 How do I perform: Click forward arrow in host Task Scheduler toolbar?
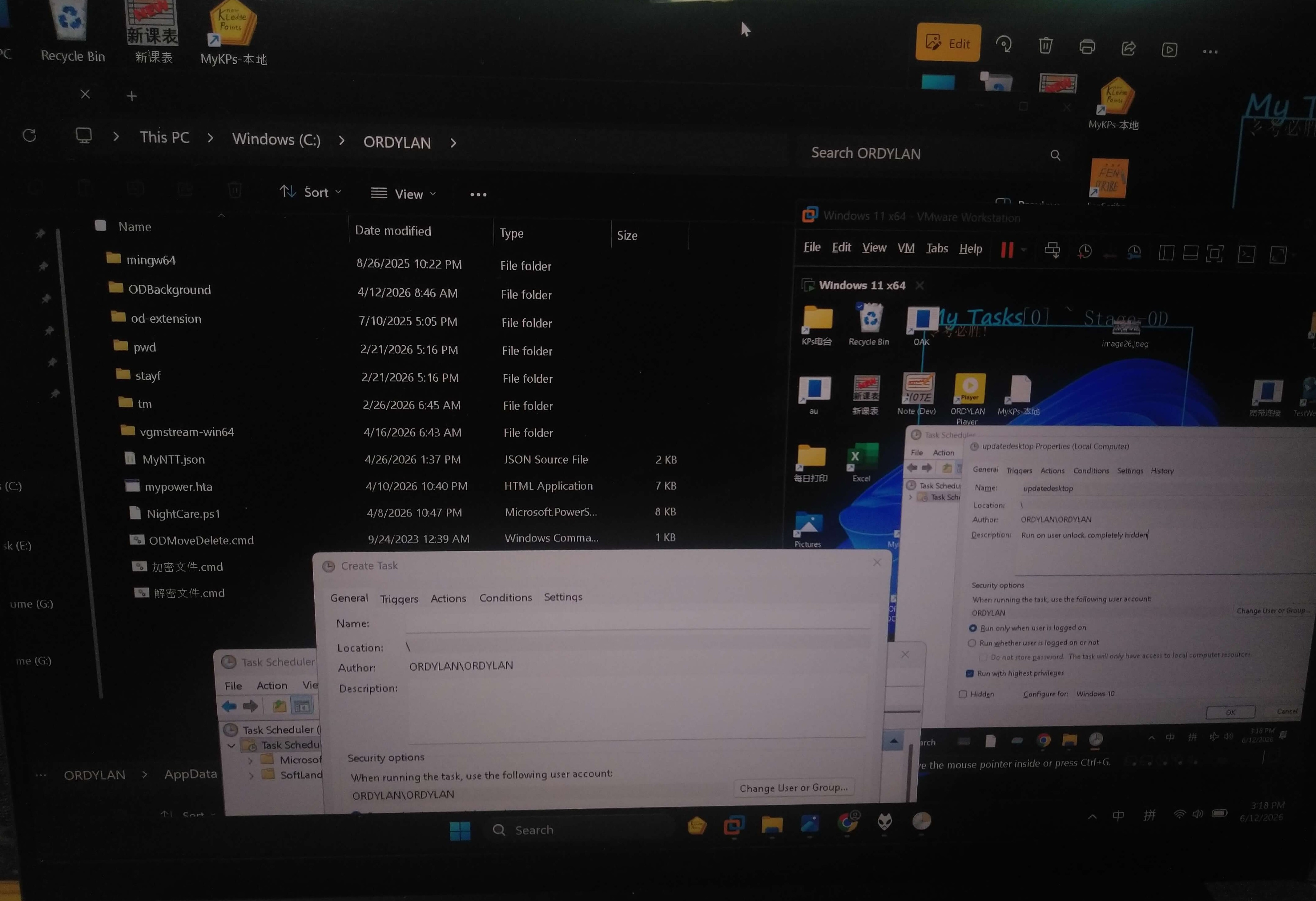click(250, 706)
